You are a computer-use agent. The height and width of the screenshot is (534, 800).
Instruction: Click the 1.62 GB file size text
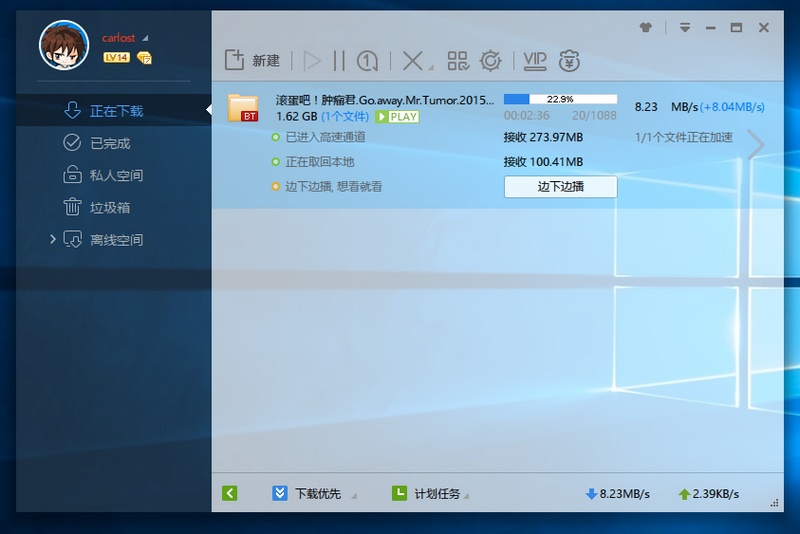pyautogui.click(x=296, y=117)
